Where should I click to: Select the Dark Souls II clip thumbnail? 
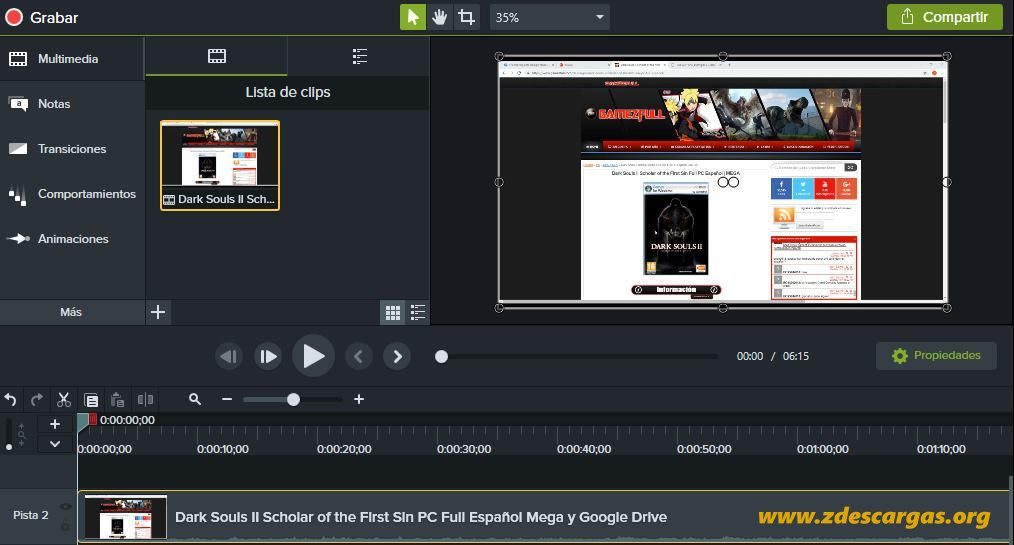click(x=220, y=166)
